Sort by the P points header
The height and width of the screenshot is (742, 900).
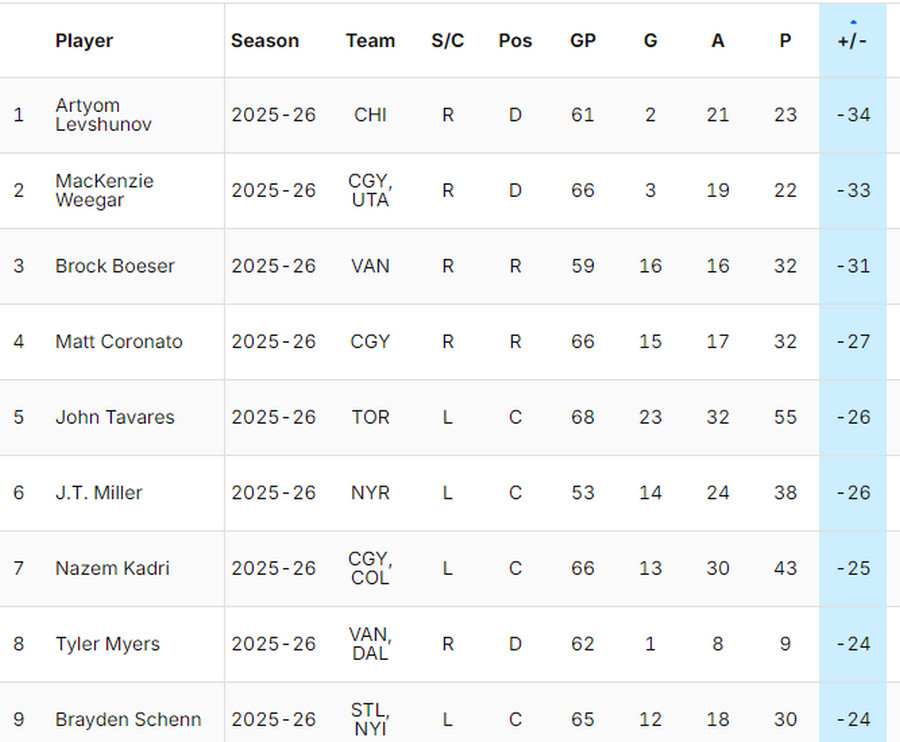click(785, 41)
